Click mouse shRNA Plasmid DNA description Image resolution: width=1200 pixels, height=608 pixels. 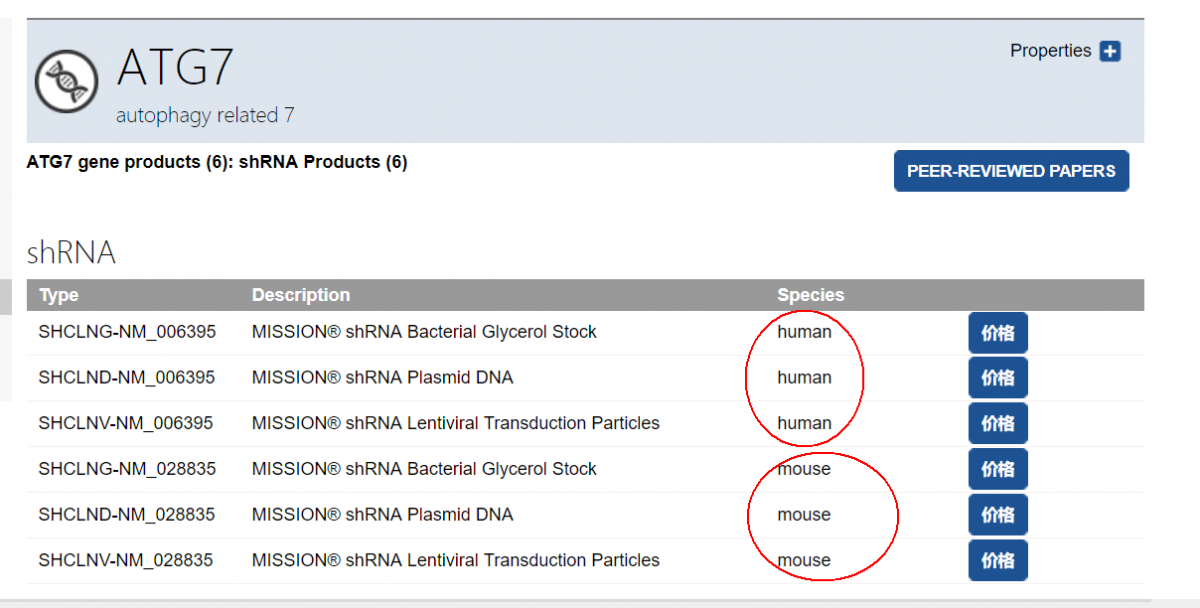(382, 515)
